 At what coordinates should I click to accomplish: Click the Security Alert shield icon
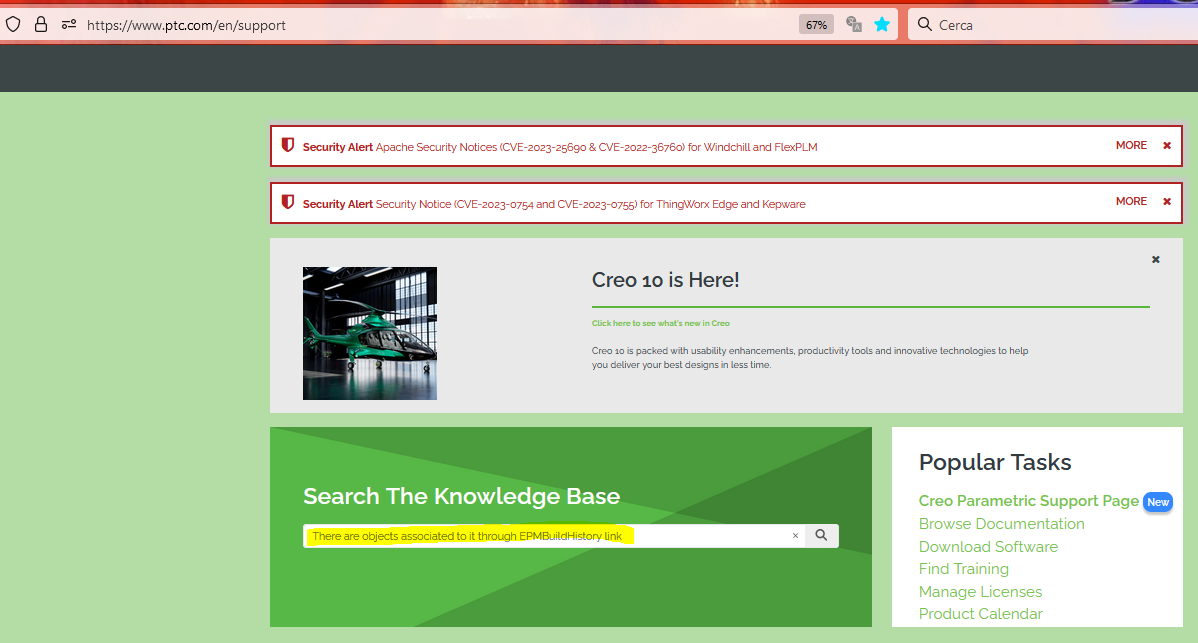[288, 145]
